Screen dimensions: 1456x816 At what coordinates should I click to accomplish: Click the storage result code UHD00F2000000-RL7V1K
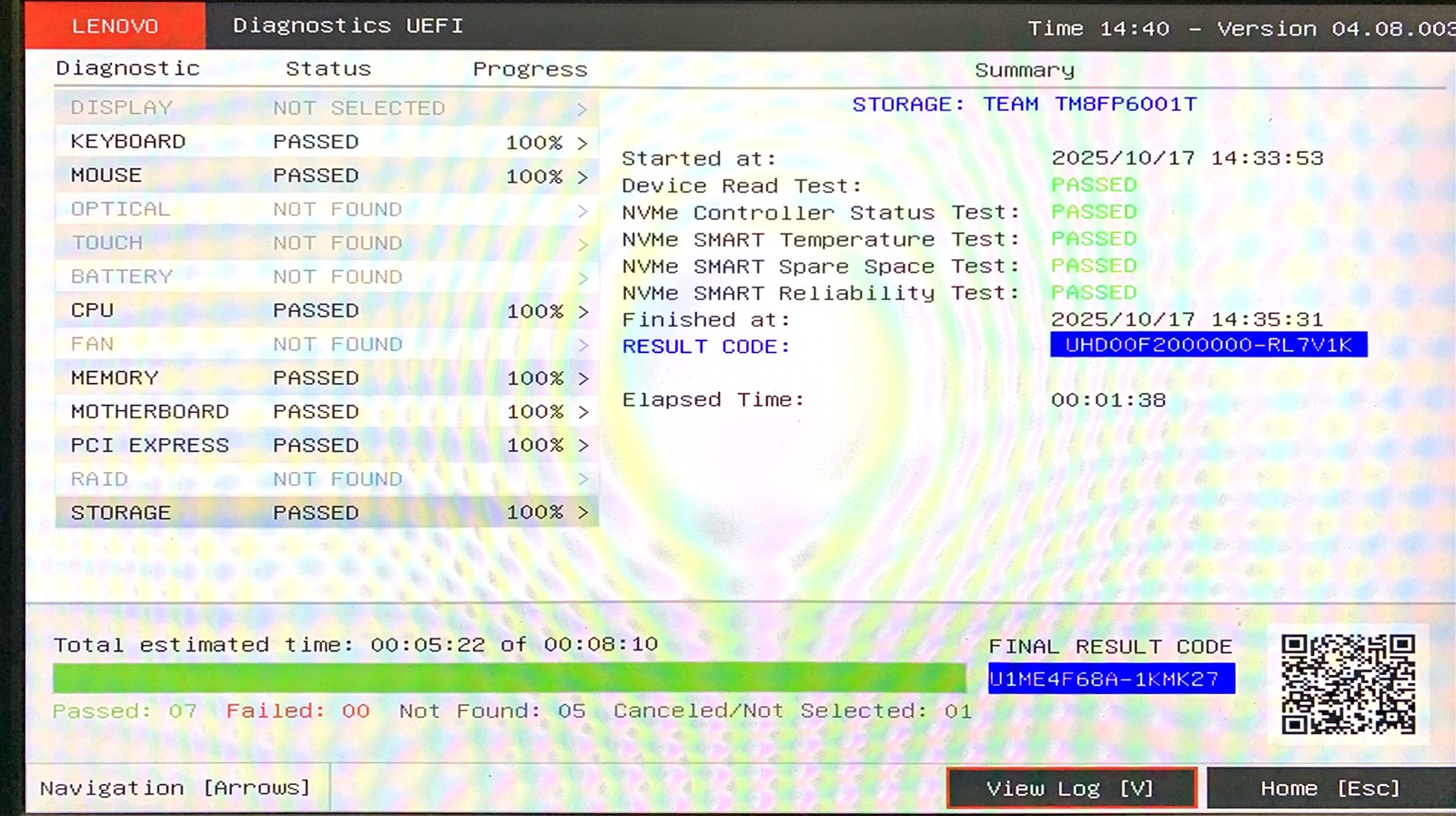coord(1208,346)
